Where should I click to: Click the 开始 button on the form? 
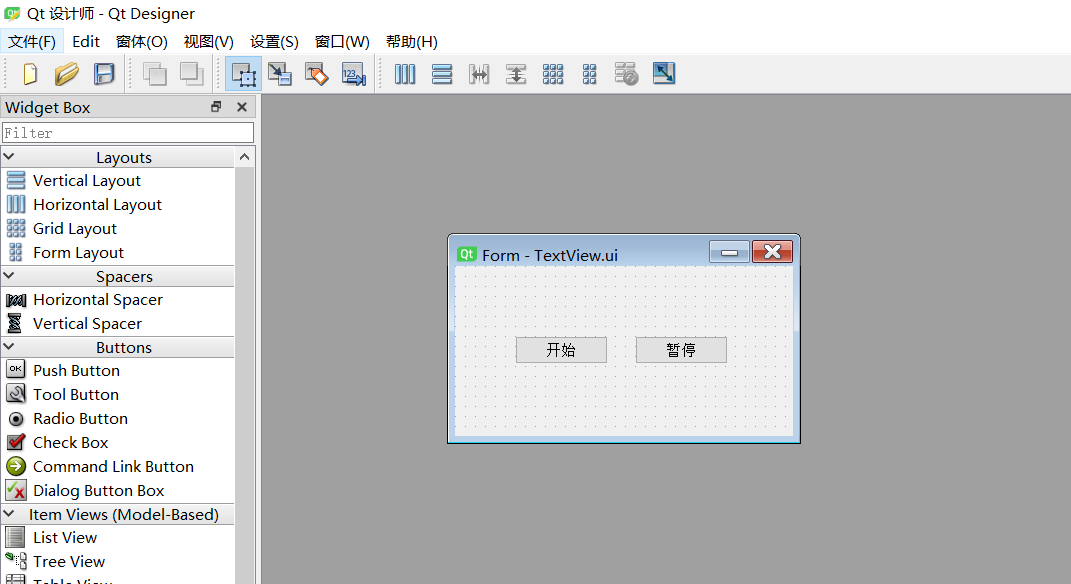pyautogui.click(x=561, y=349)
